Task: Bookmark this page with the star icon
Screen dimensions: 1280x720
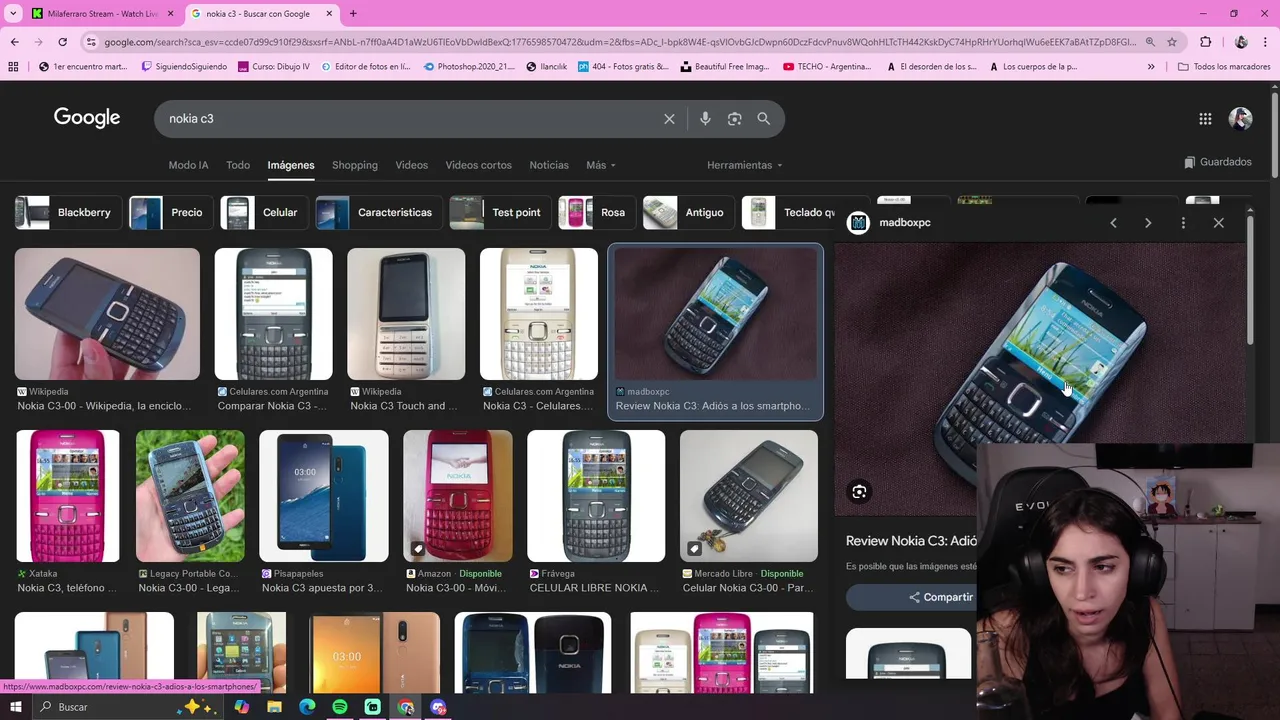Action: tap(1172, 42)
